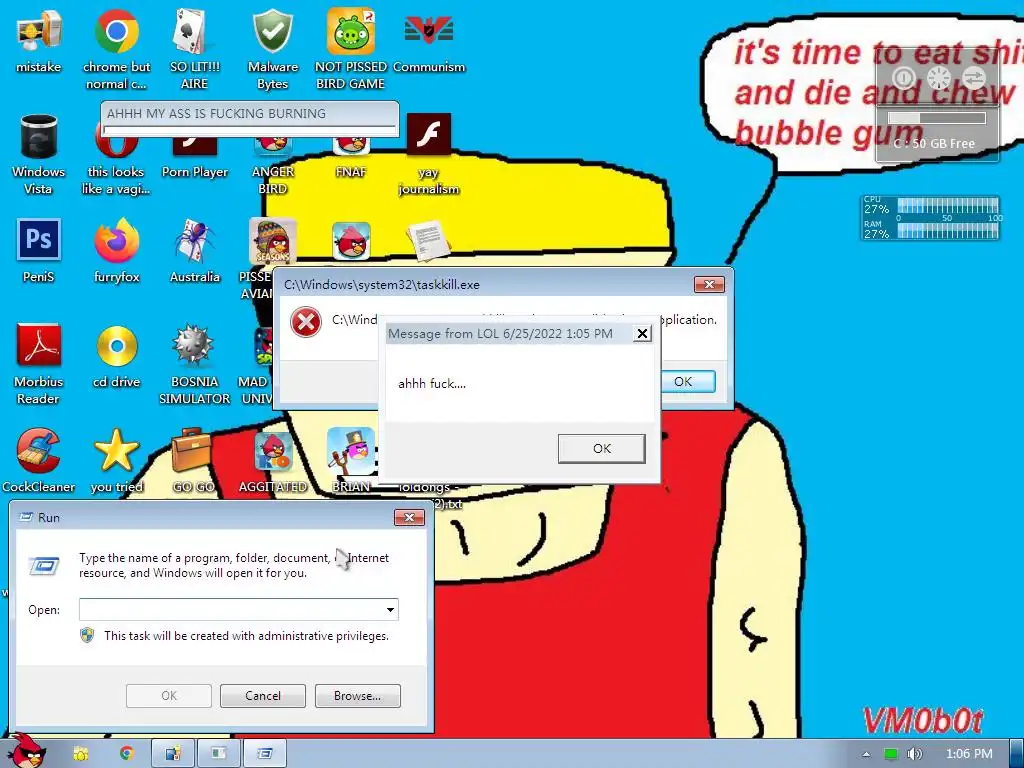Close the Run dialog window

click(409, 517)
